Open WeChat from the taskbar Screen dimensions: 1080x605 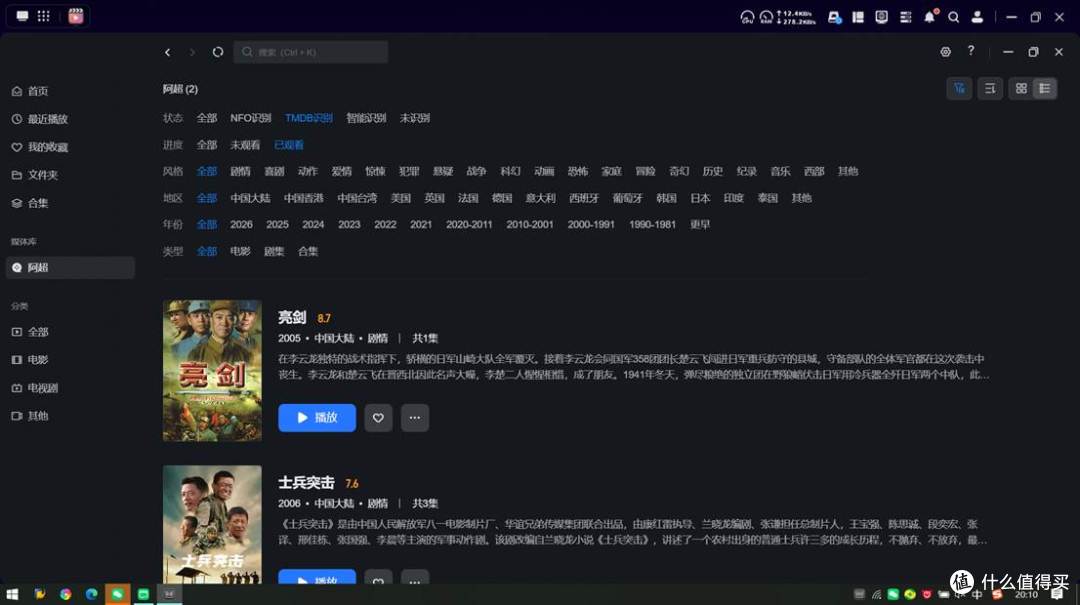click(118, 594)
